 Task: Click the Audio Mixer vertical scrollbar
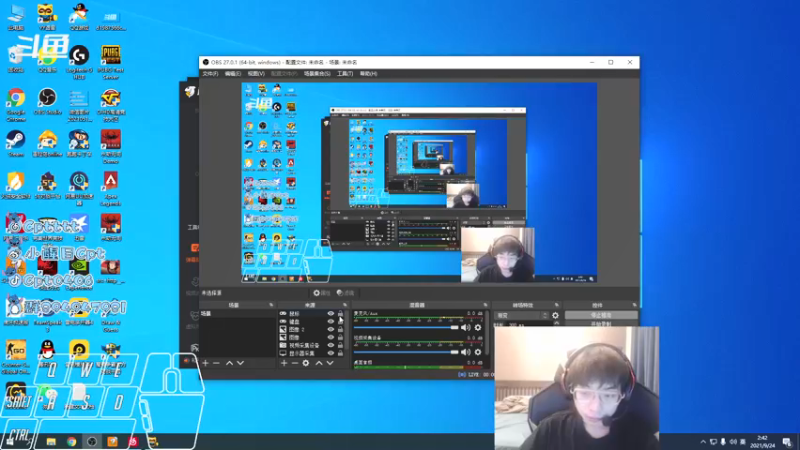click(488, 332)
